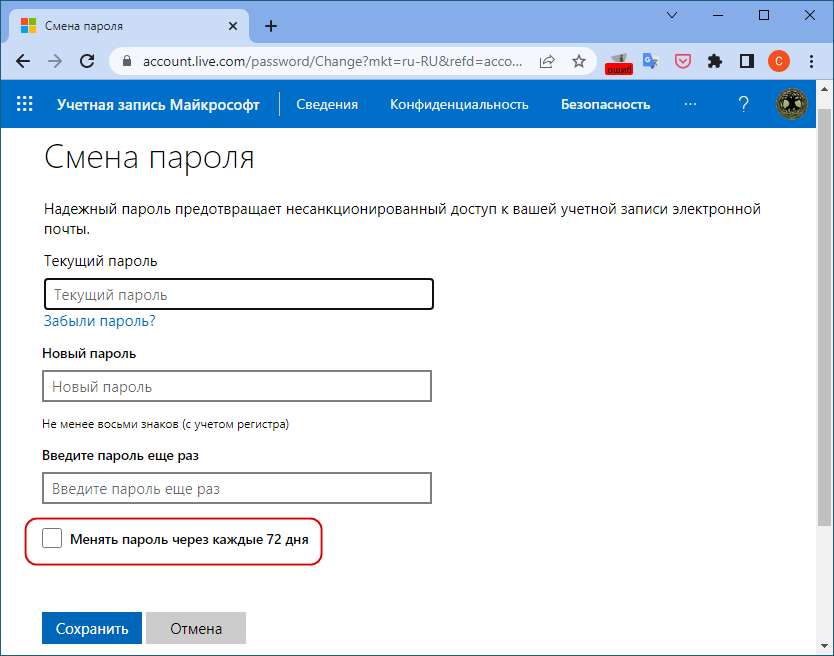Open the 'Безопасность' section

click(x=605, y=104)
